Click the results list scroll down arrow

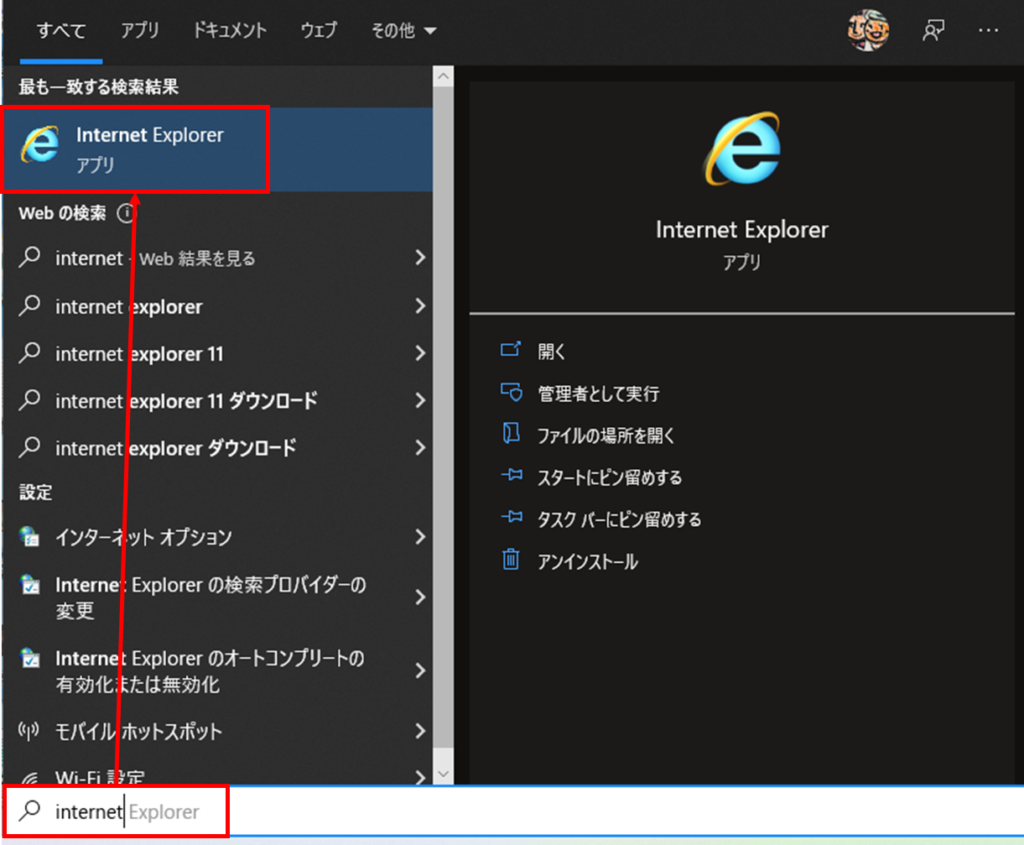click(x=443, y=774)
